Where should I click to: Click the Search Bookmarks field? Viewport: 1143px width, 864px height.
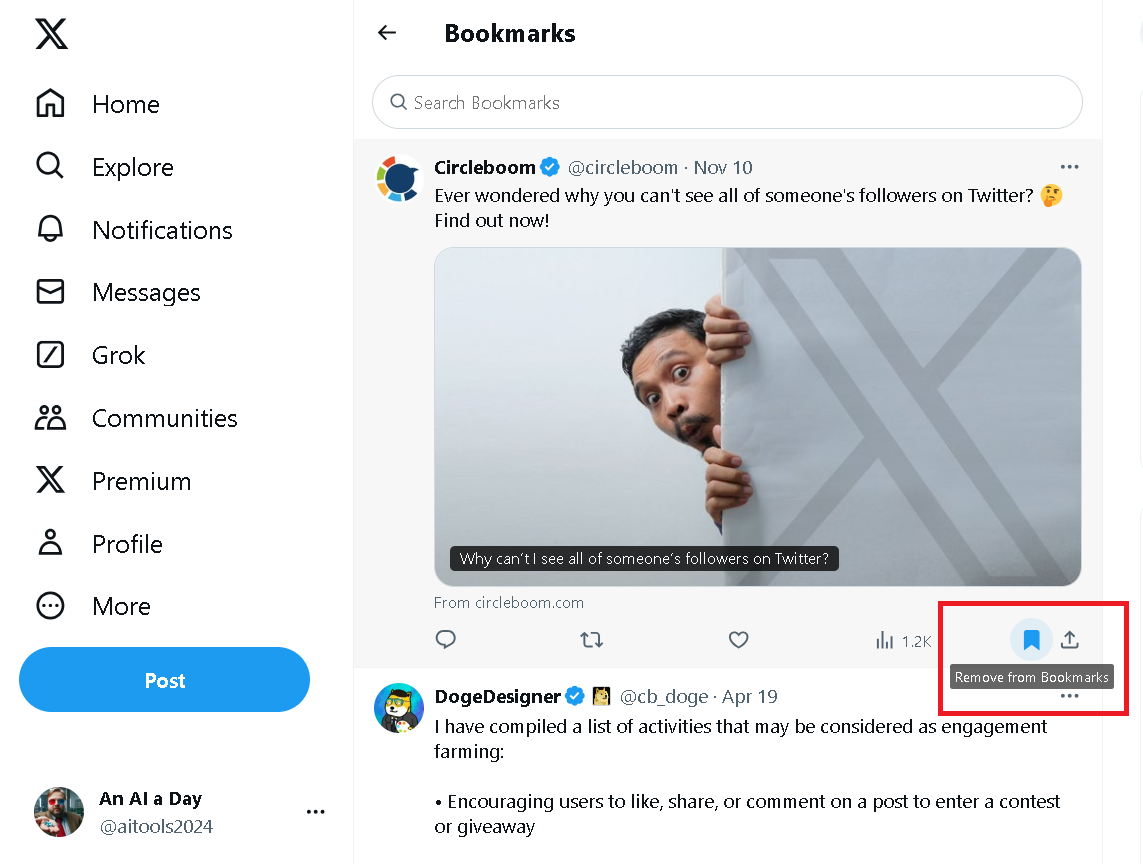[727, 102]
